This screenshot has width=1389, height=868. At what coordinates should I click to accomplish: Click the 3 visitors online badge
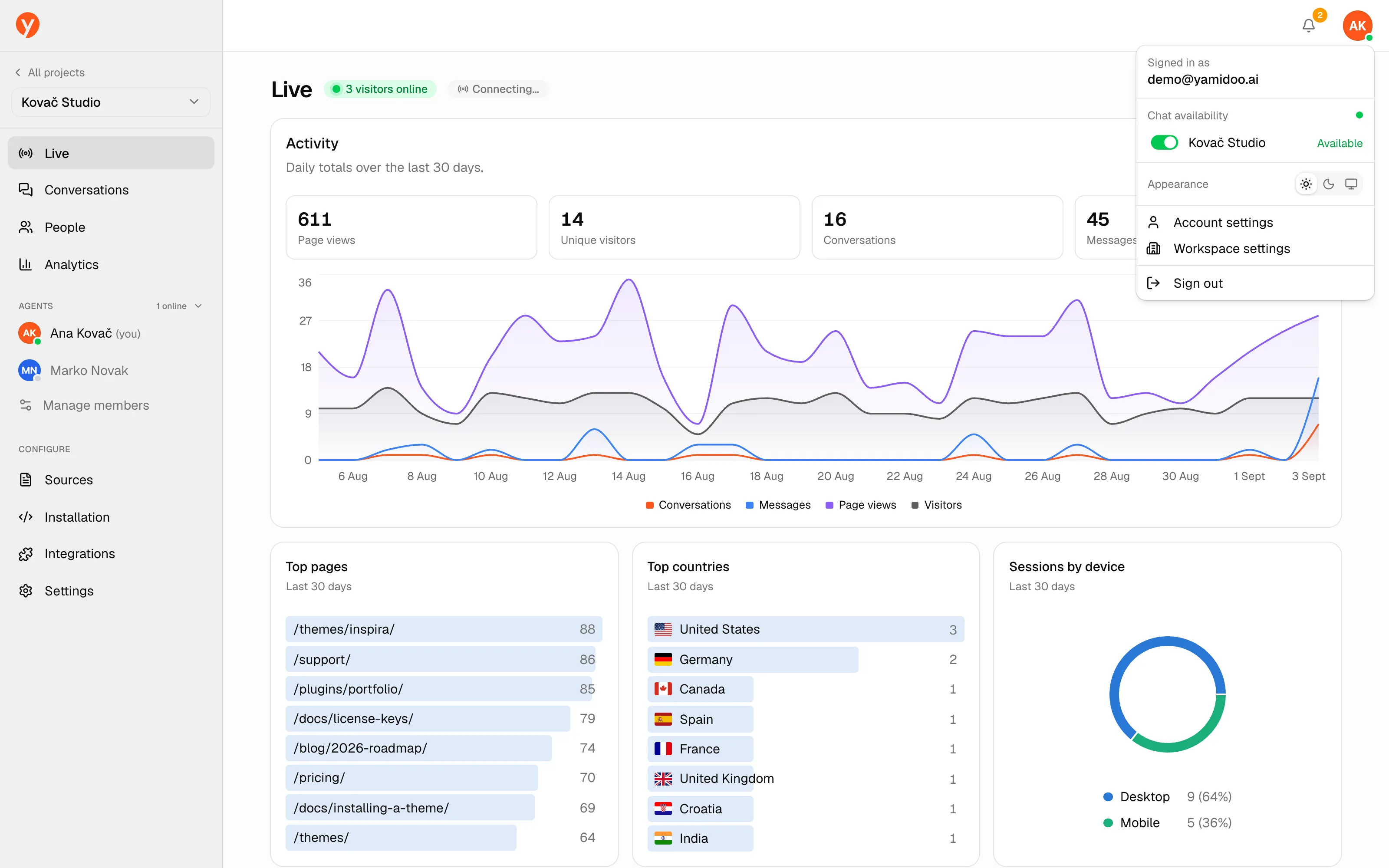click(x=380, y=89)
